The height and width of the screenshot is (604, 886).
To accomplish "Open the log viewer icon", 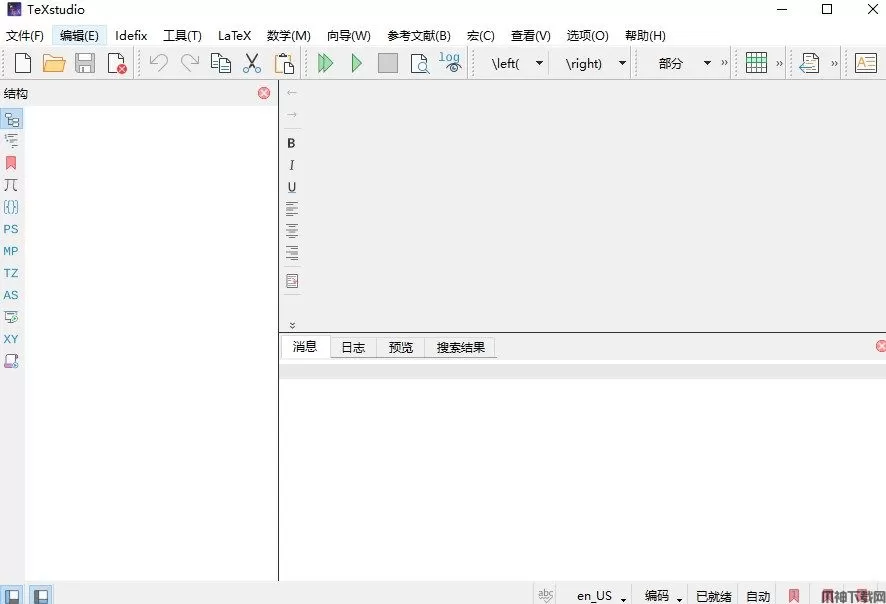I will [x=450, y=63].
